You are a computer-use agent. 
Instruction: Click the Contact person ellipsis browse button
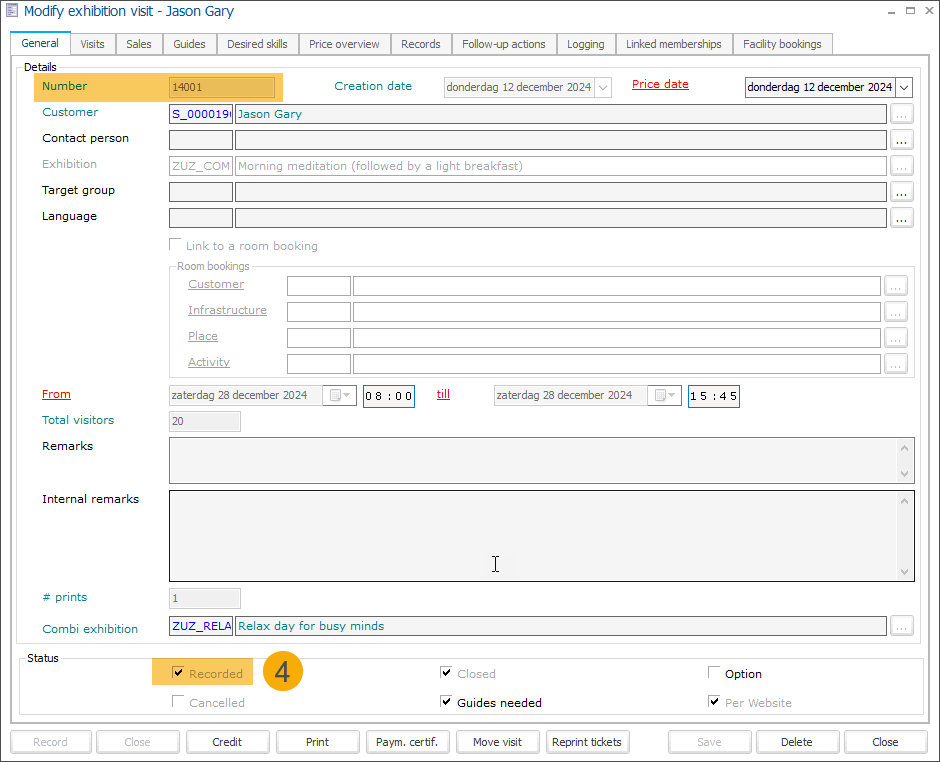click(x=902, y=140)
